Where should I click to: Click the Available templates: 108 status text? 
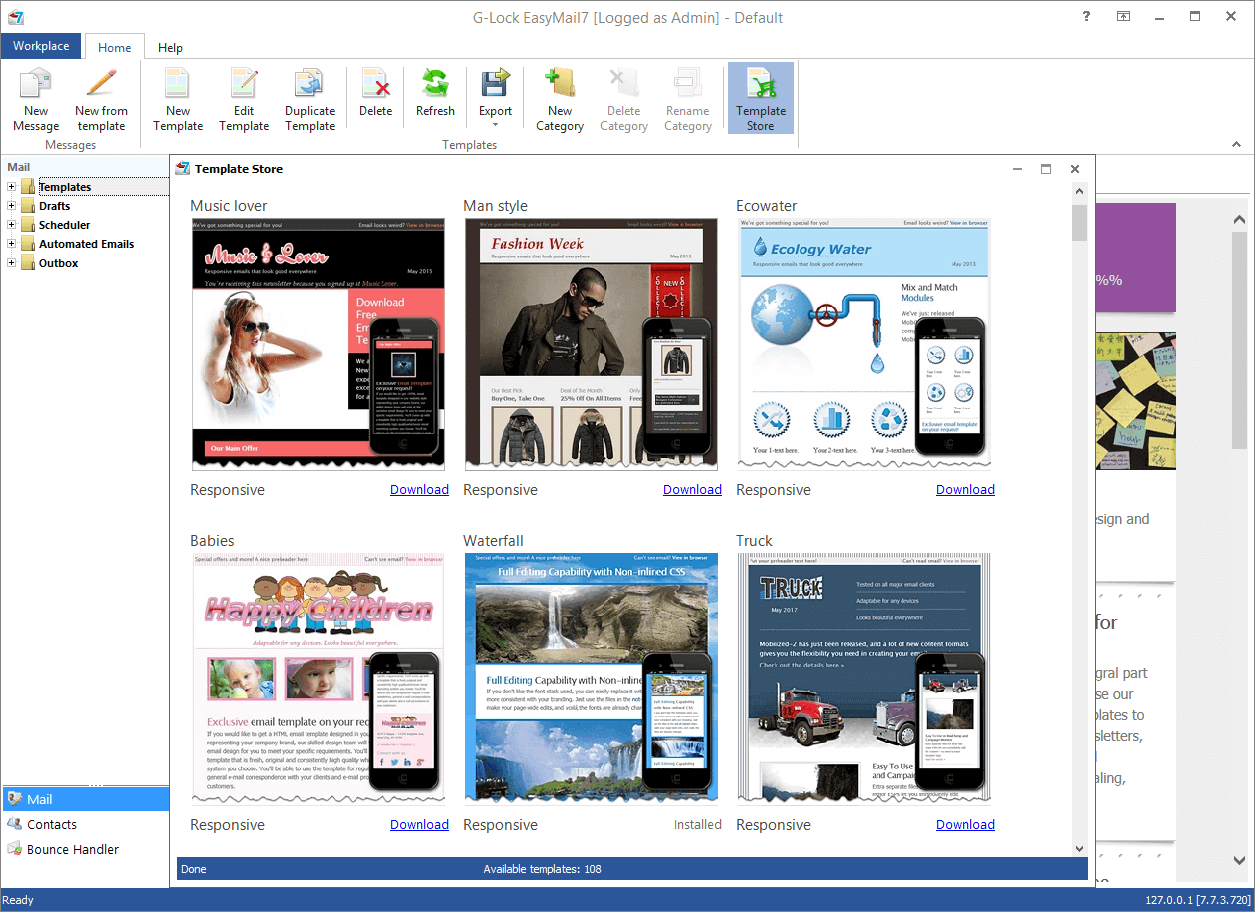pyautogui.click(x=542, y=869)
